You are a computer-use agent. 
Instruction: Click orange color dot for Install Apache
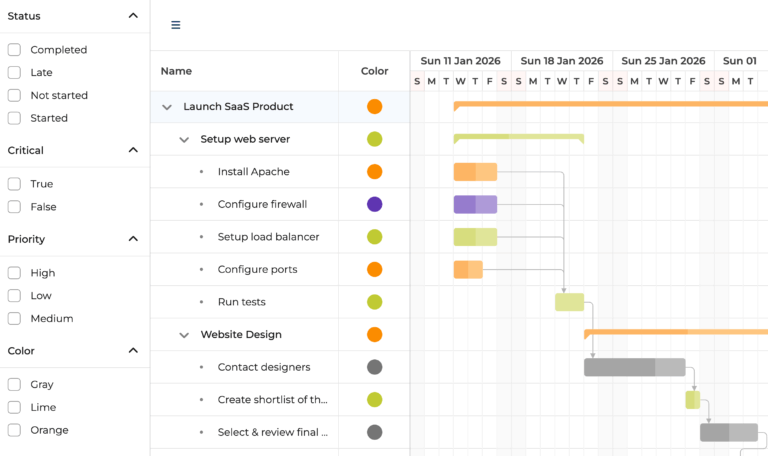pos(374,172)
